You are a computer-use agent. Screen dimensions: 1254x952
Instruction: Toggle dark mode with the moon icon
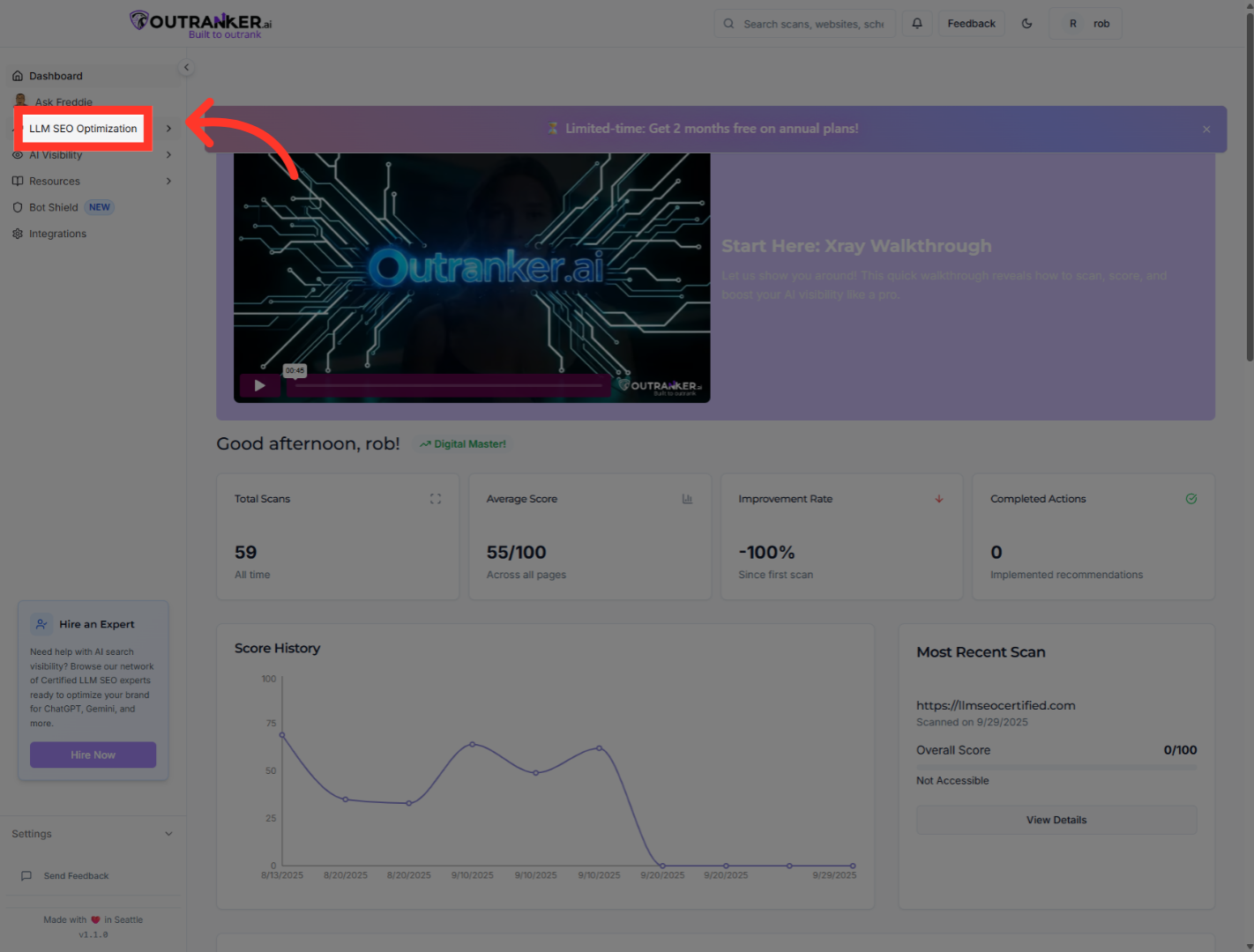click(x=1026, y=23)
